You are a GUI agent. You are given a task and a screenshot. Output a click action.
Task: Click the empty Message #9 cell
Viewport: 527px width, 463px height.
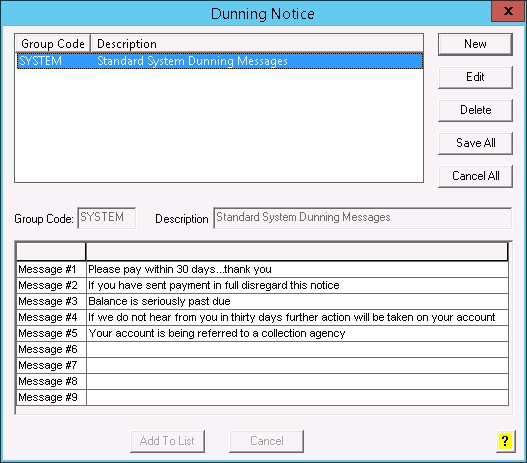pos(297,397)
